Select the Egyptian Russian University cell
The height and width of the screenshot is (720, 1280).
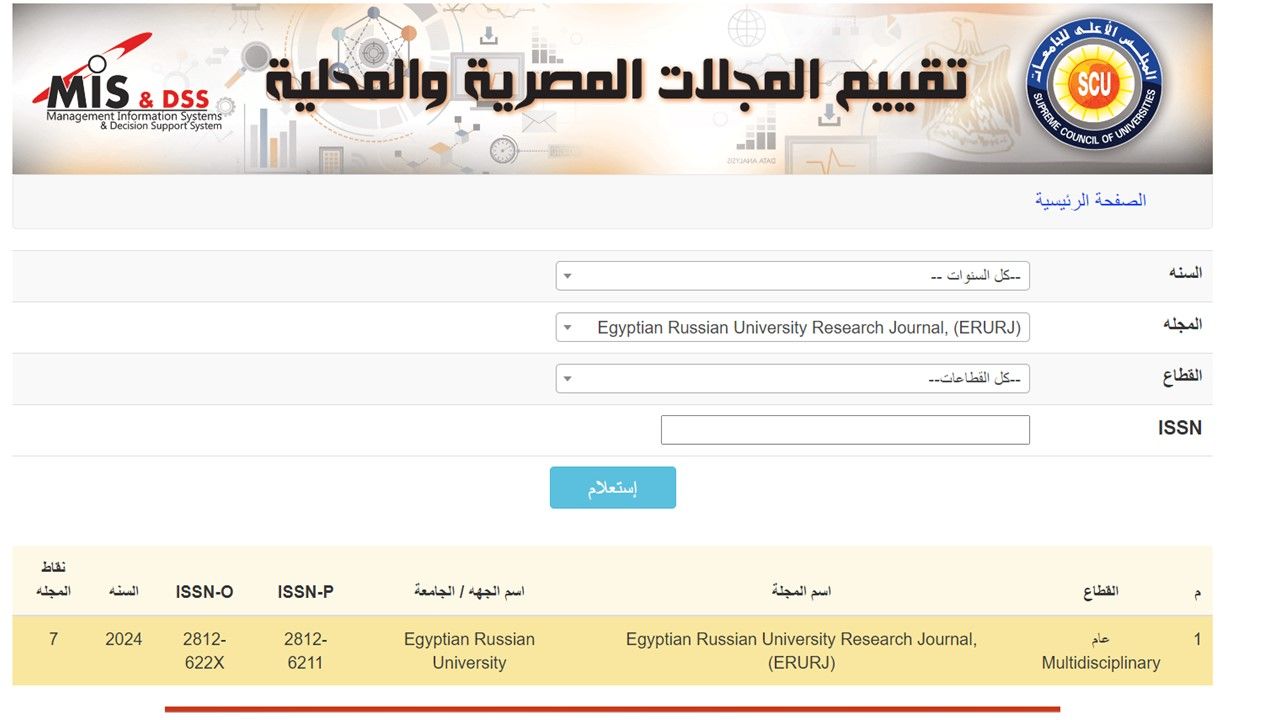coord(469,650)
